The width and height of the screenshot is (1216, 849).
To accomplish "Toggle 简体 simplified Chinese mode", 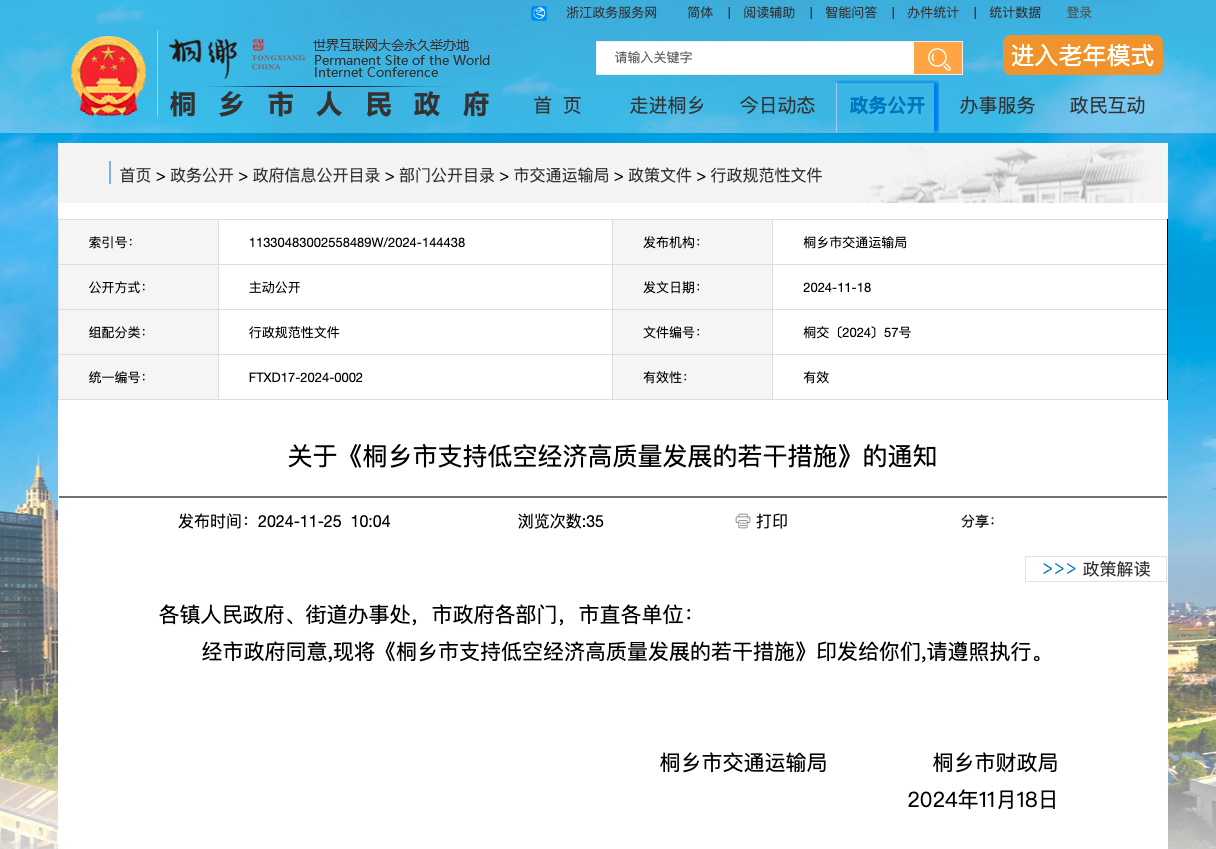I will click(x=699, y=13).
